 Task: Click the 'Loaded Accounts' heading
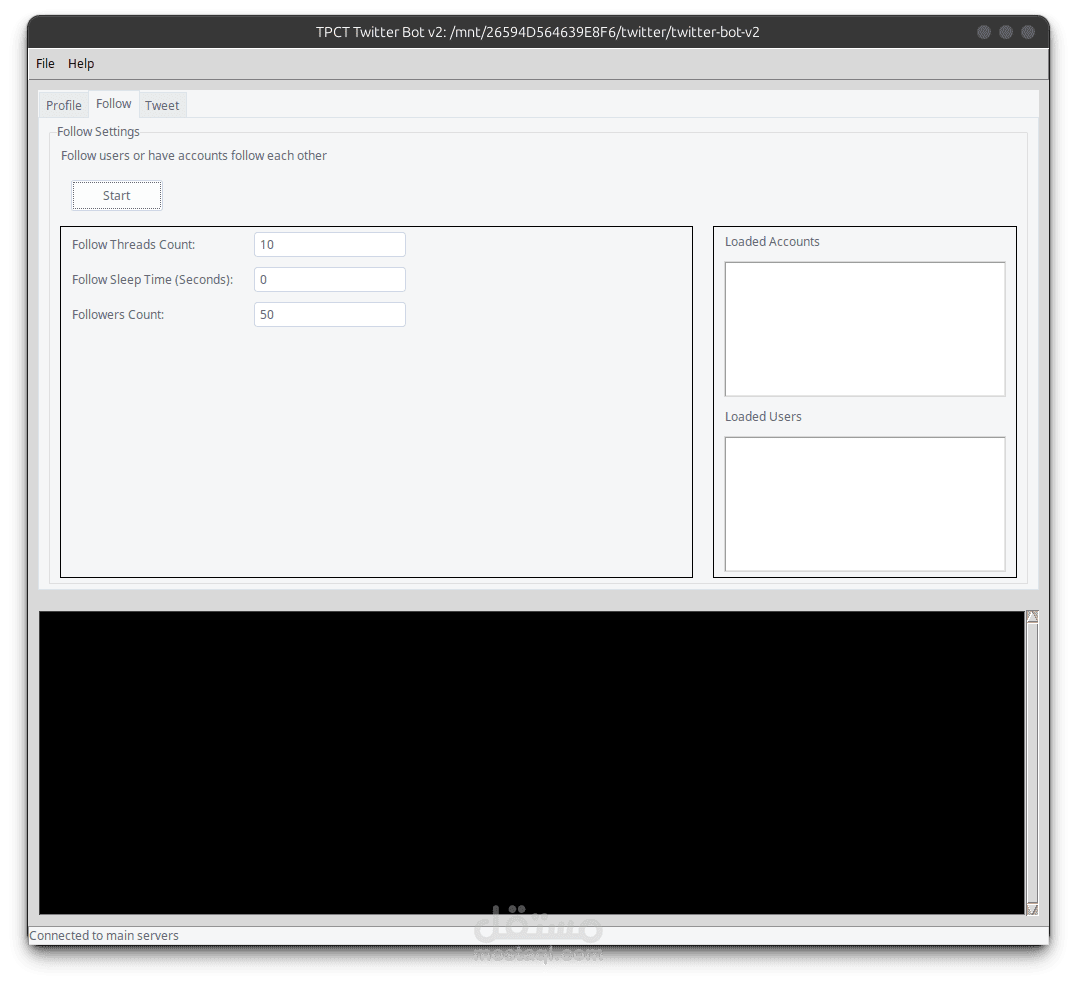[772, 242]
